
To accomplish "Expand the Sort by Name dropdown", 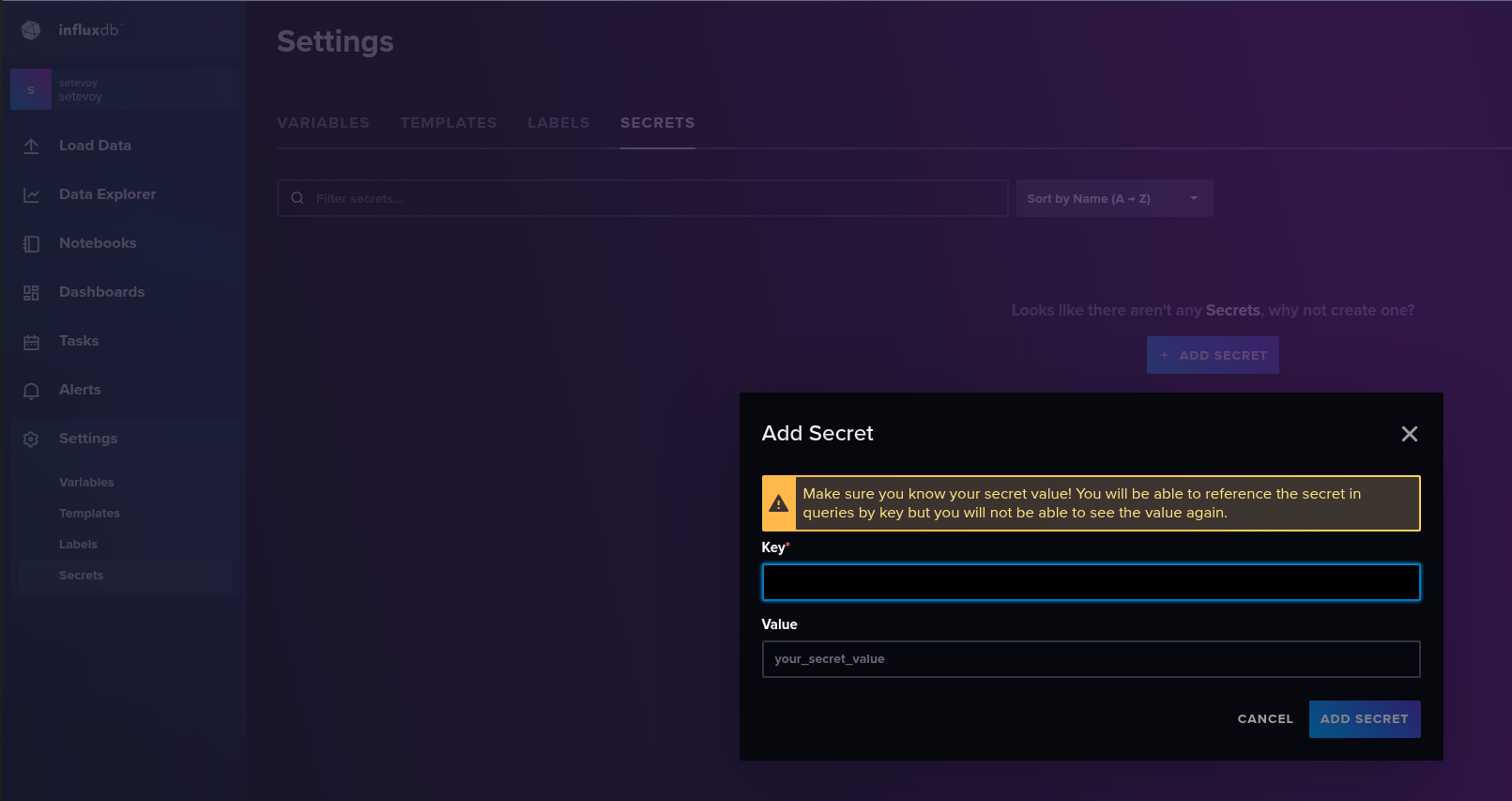I will click(x=1114, y=198).
